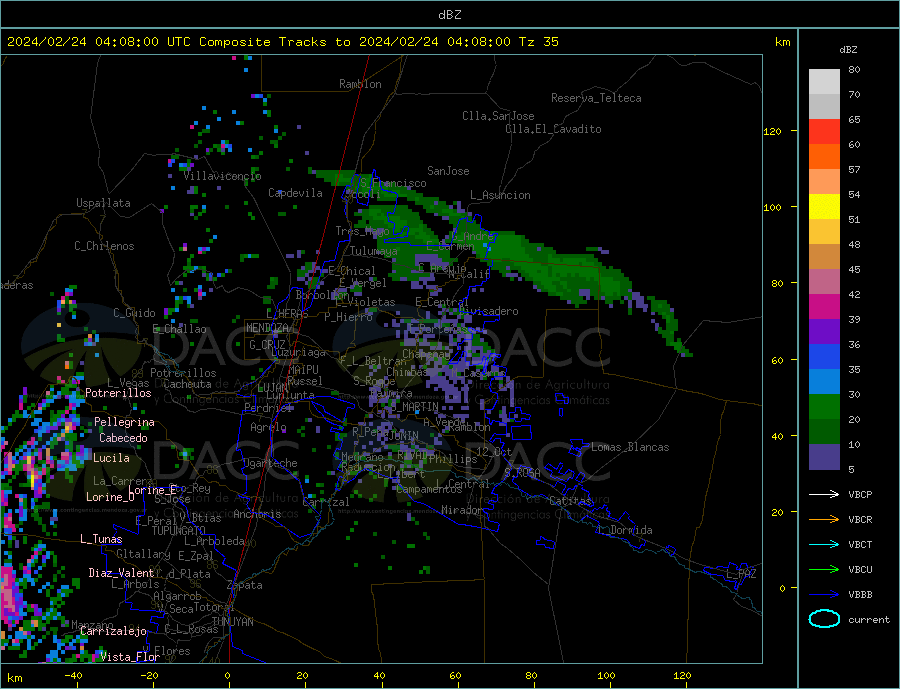900x689 pixels.
Task: Click the yellow 54 dBZ color swatch
Action: [x=824, y=206]
